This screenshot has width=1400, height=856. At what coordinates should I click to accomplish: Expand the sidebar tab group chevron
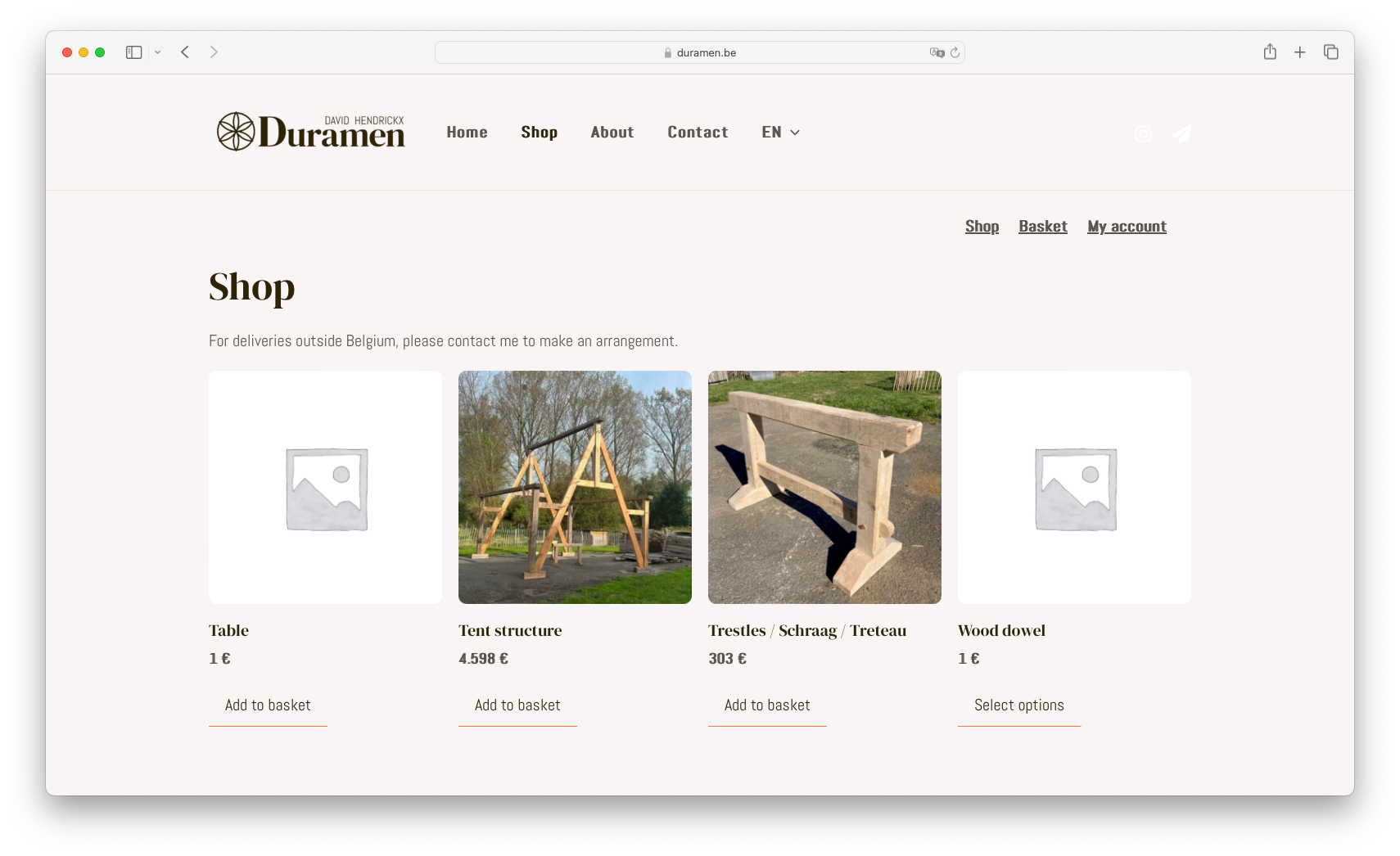point(157,52)
